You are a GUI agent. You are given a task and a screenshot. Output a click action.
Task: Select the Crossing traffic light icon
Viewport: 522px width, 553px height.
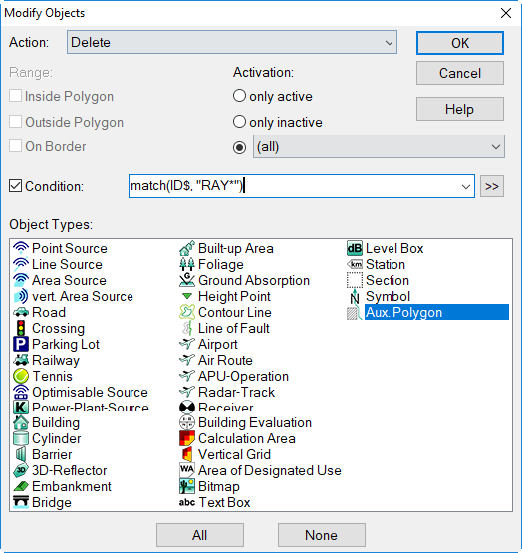pos(21,328)
